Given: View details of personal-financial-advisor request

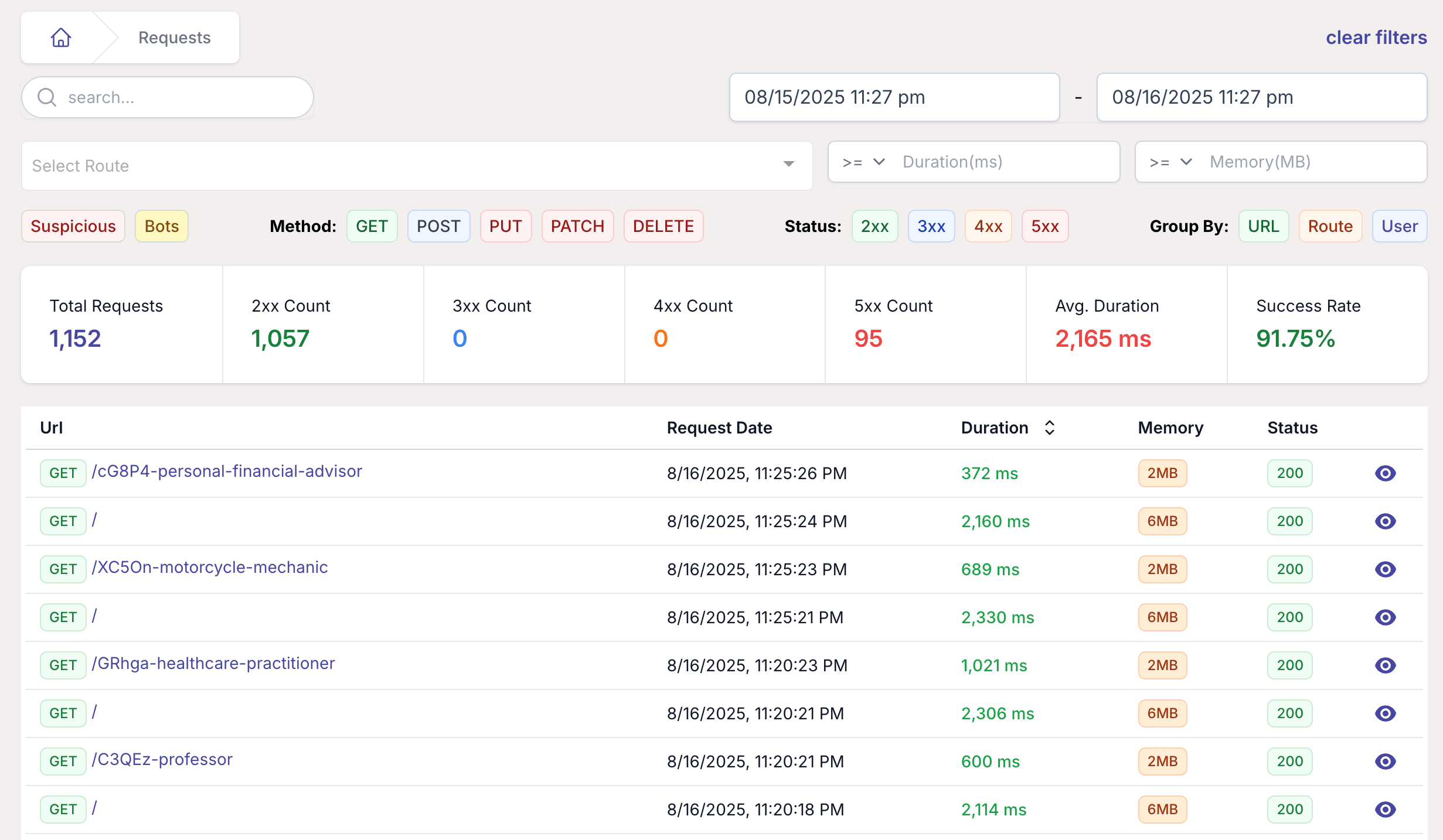Looking at the screenshot, I should [1385, 473].
